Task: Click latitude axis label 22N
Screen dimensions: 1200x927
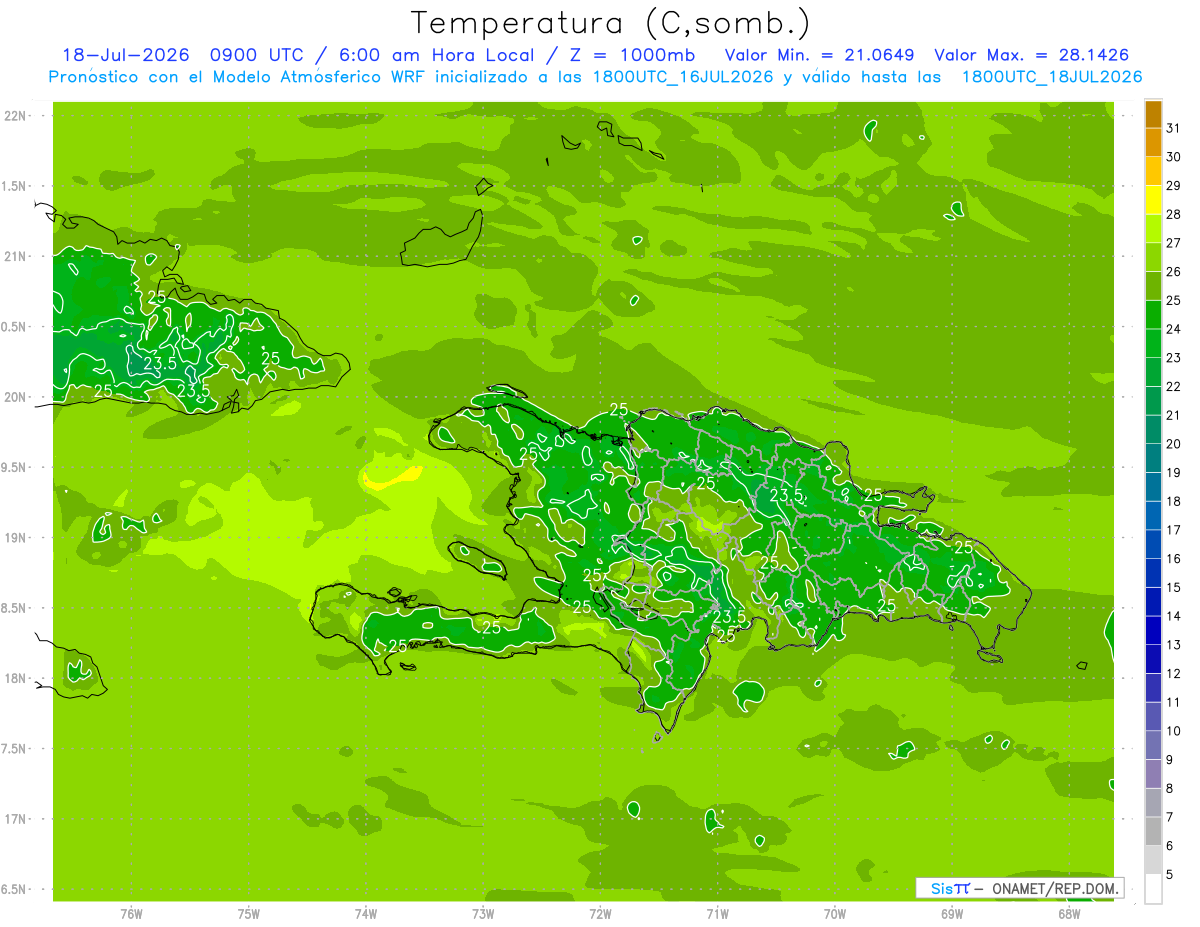Action: point(15,116)
